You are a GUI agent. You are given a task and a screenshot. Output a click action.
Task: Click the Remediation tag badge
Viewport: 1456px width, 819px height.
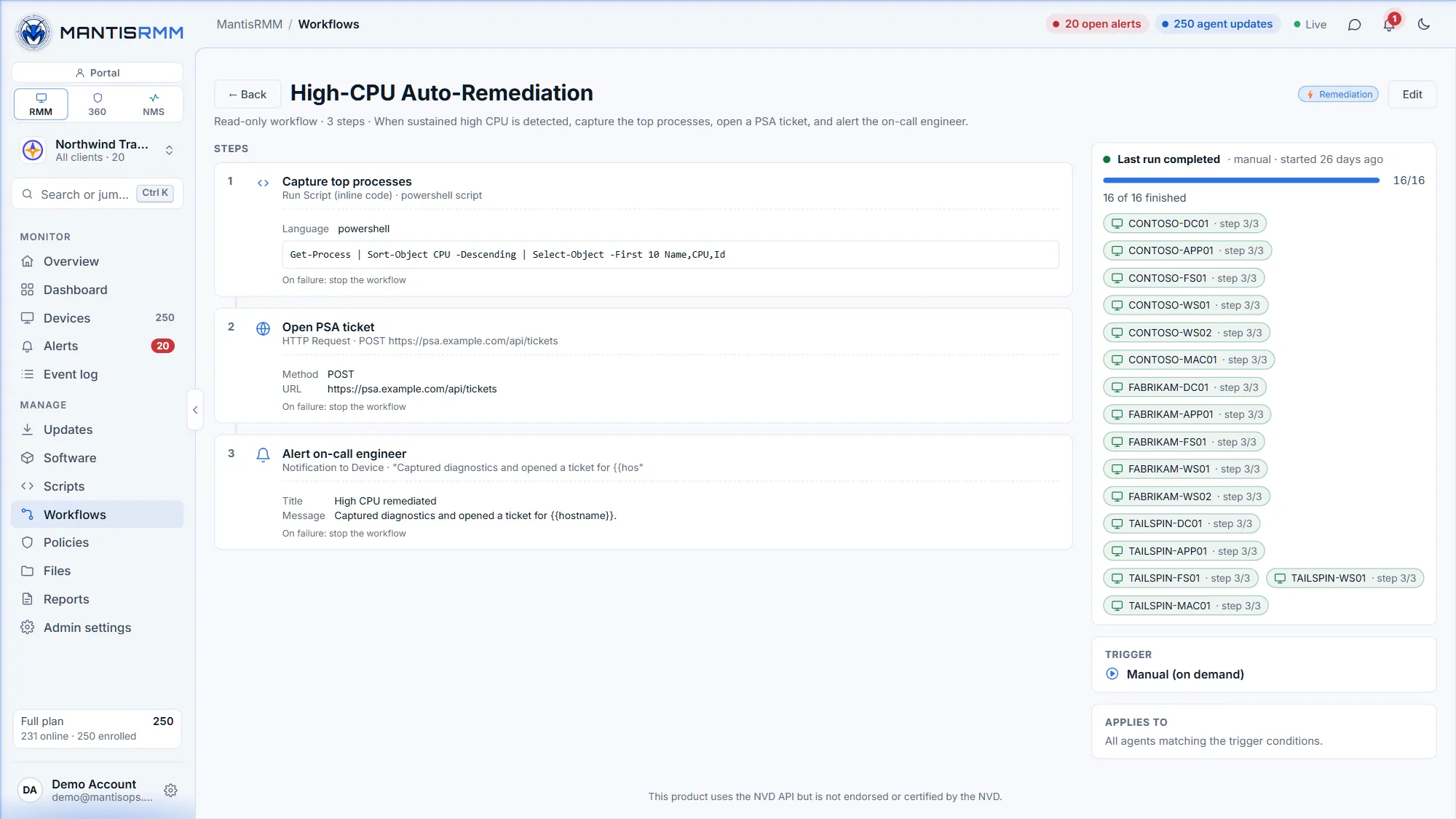tap(1338, 95)
